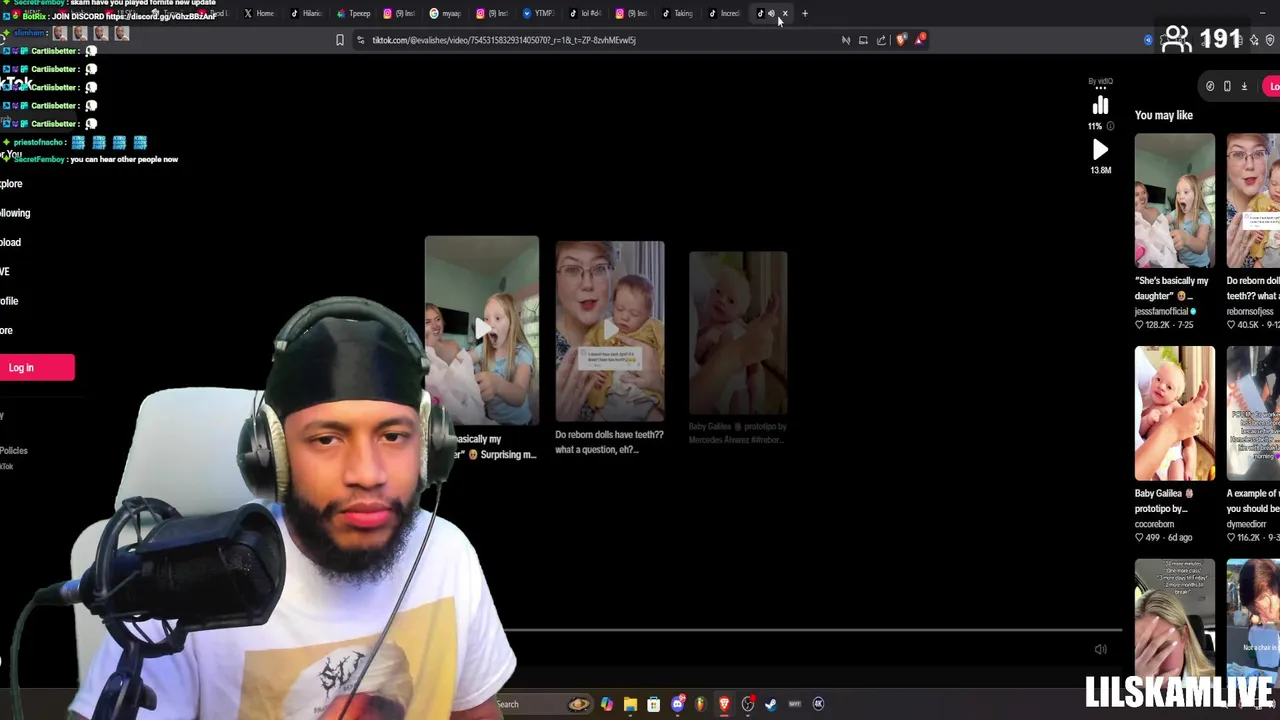Open Steam from the taskbar
The image size is (1280, 720).
click(x=771, y=704)
